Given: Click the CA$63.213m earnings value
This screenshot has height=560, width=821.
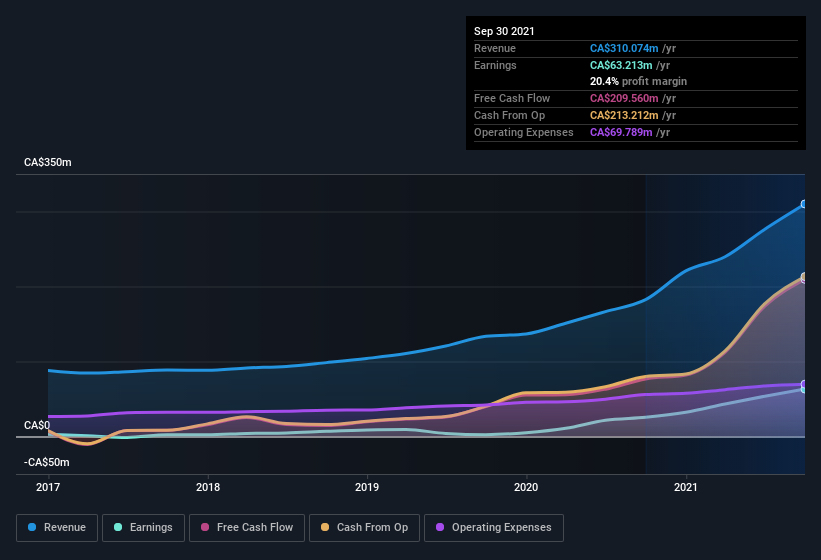Looking at the screenshot, I should tap(621, 65).
